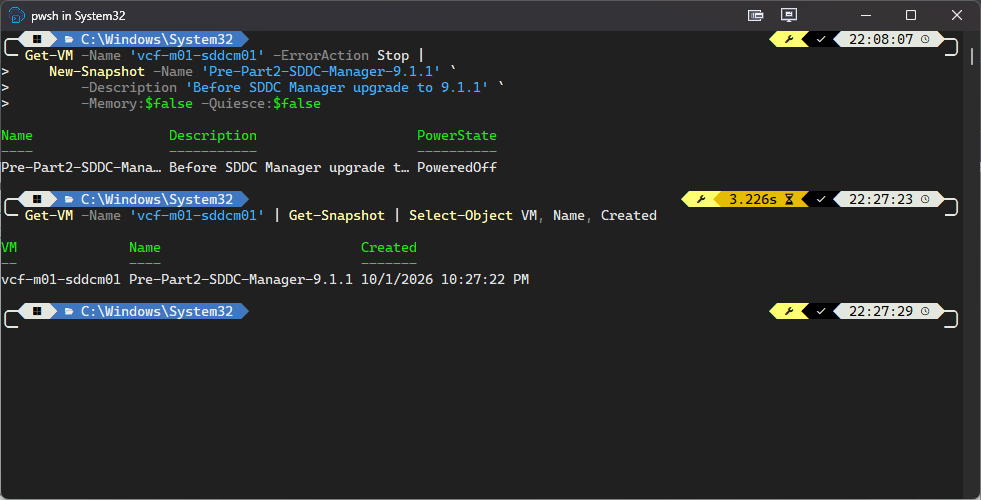
Task: Click the Windows logo in the 22:27:29 prompt
Action: [38, 311]
